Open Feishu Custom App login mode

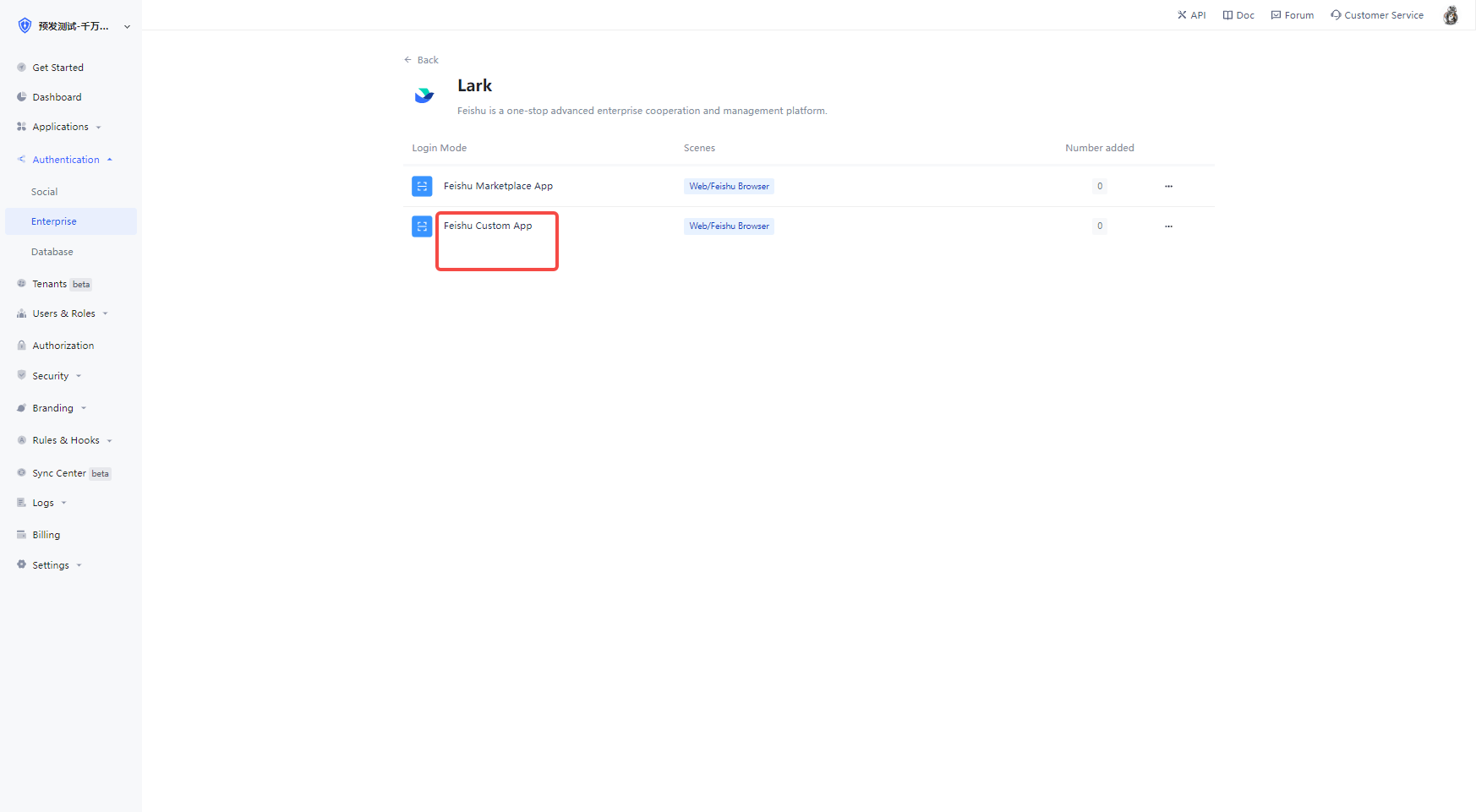(488, 226)
